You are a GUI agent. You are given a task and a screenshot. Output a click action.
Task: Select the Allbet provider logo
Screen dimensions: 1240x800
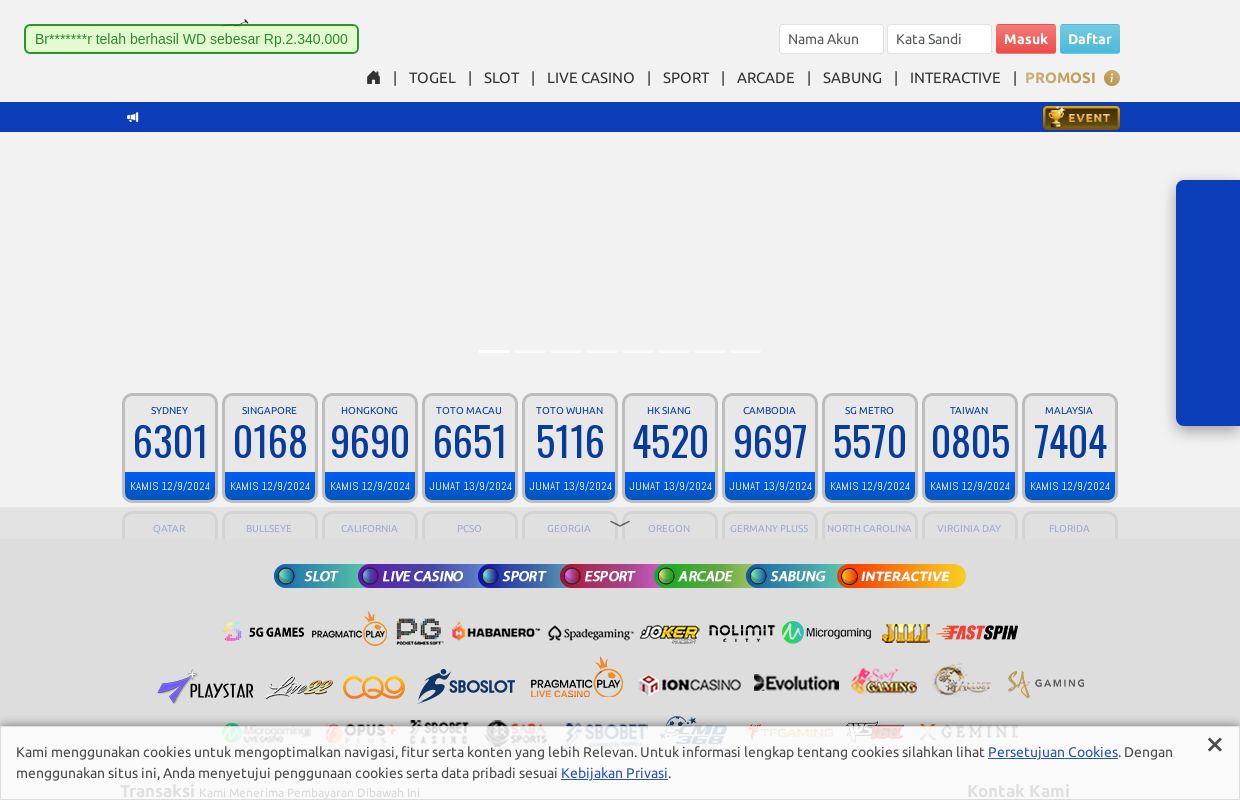[962, 681]
